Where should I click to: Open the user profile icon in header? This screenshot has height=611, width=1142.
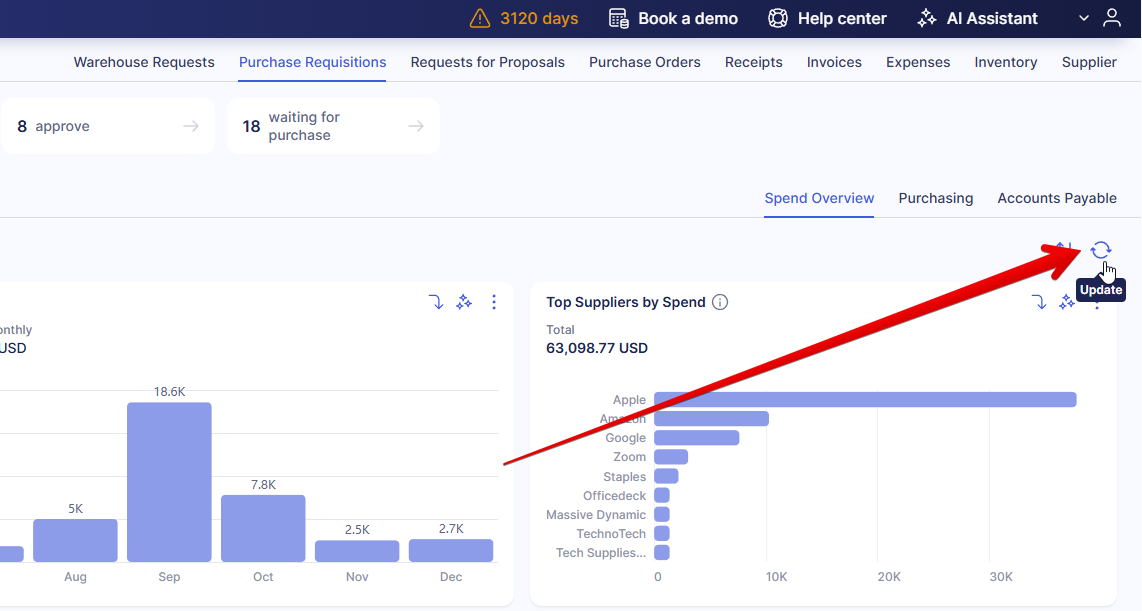1112,18
